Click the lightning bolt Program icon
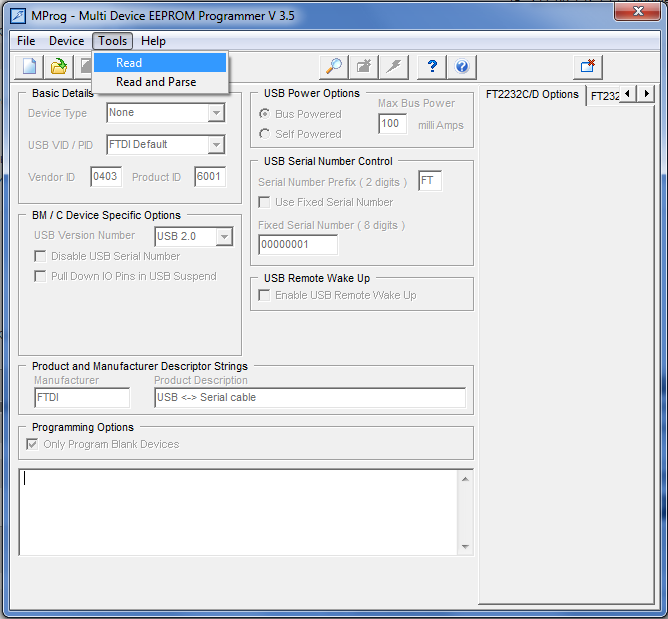The image size is (668, 619). coord(395,67)
